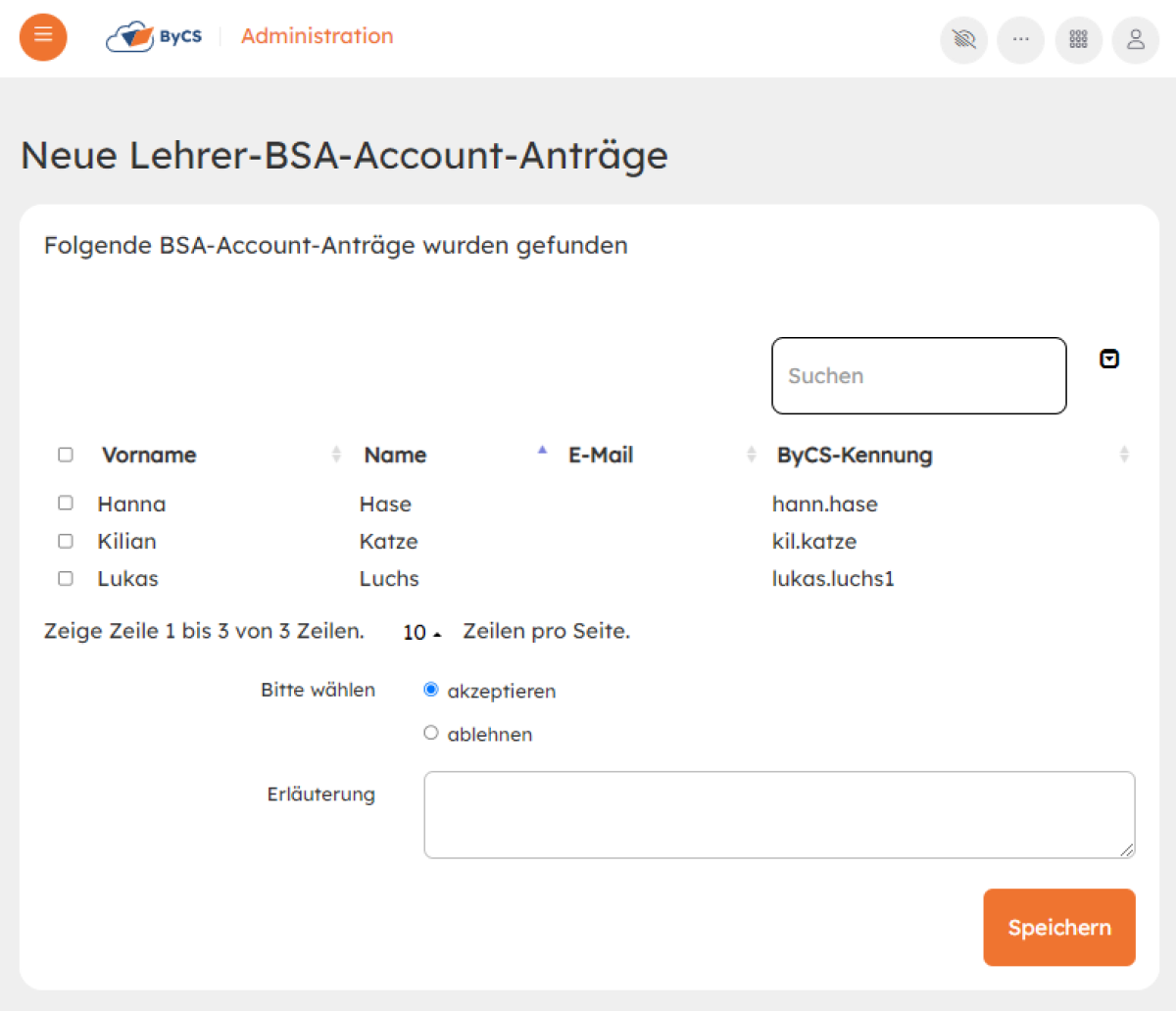This screenshot has height=1011, width=1176.
Task: Open the apps grid icon
Action: point(1078,39)
